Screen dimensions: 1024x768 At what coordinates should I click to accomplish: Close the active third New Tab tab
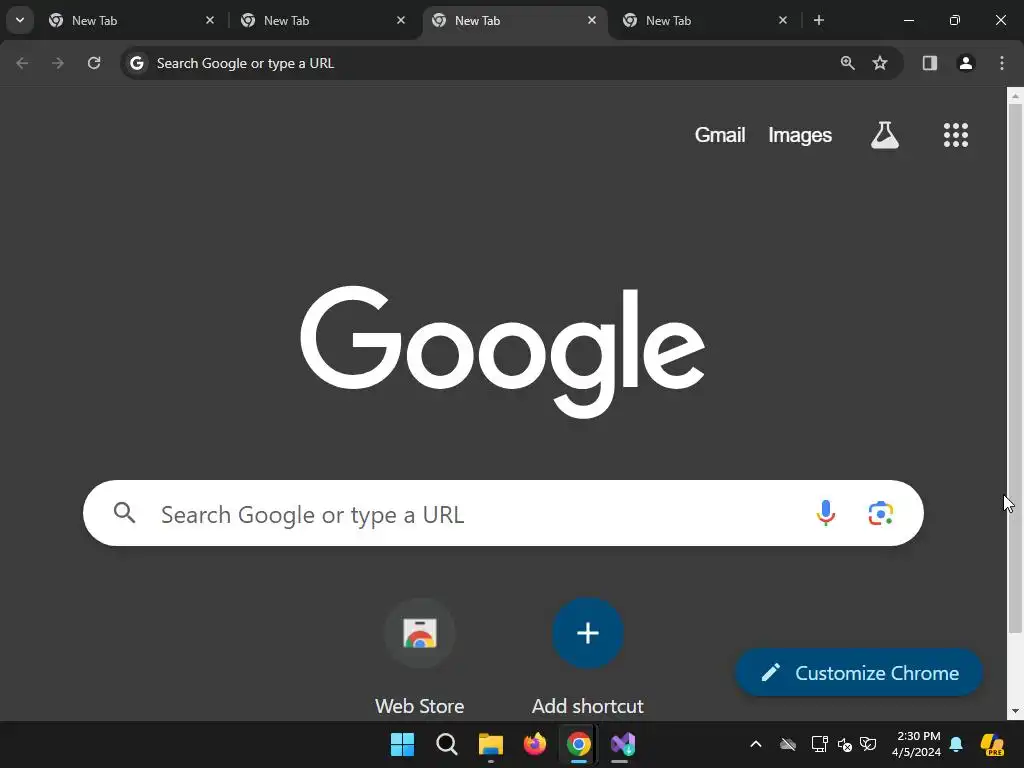click(x=592, y=20)
